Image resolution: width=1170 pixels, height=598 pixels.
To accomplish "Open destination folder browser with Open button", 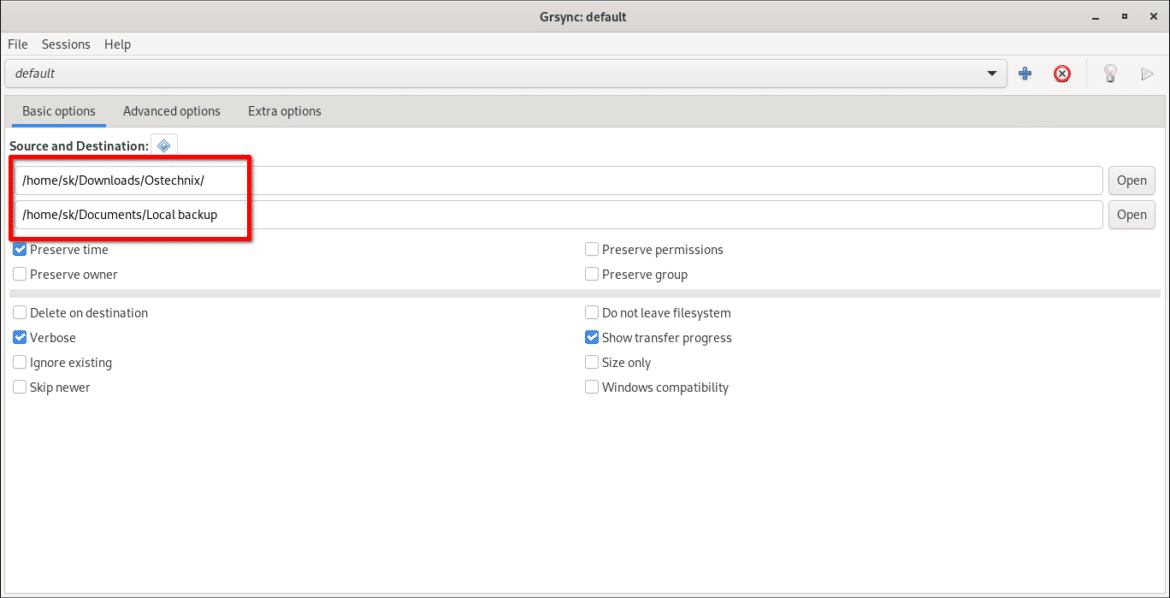I will point(1131,214).
